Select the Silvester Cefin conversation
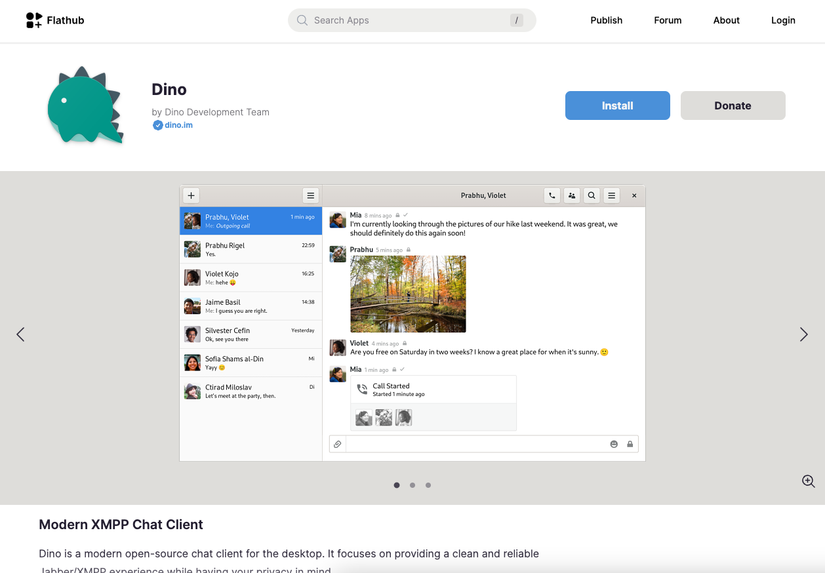Viewport: 825px width, 573px height. pos(251,334)
